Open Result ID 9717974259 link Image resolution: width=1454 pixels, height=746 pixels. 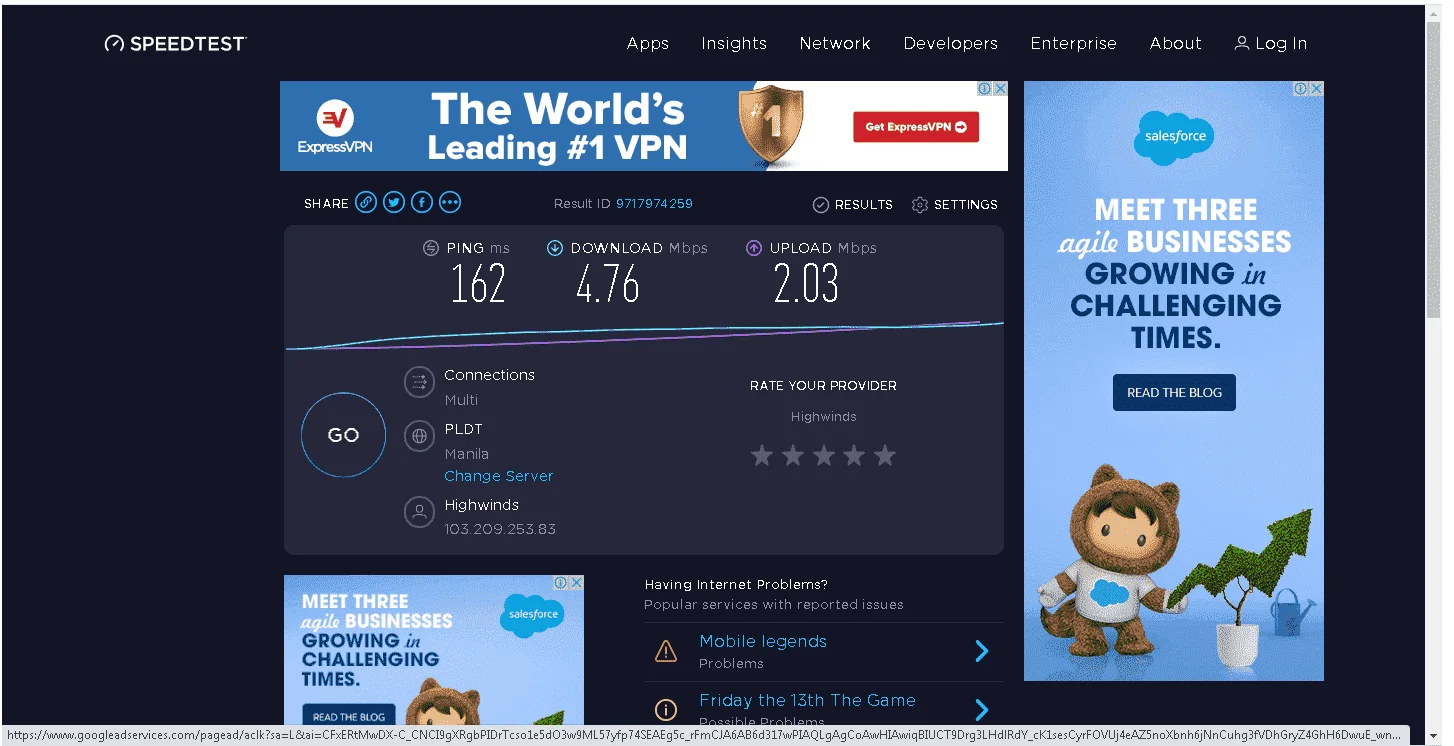click(x=654, y=203)
